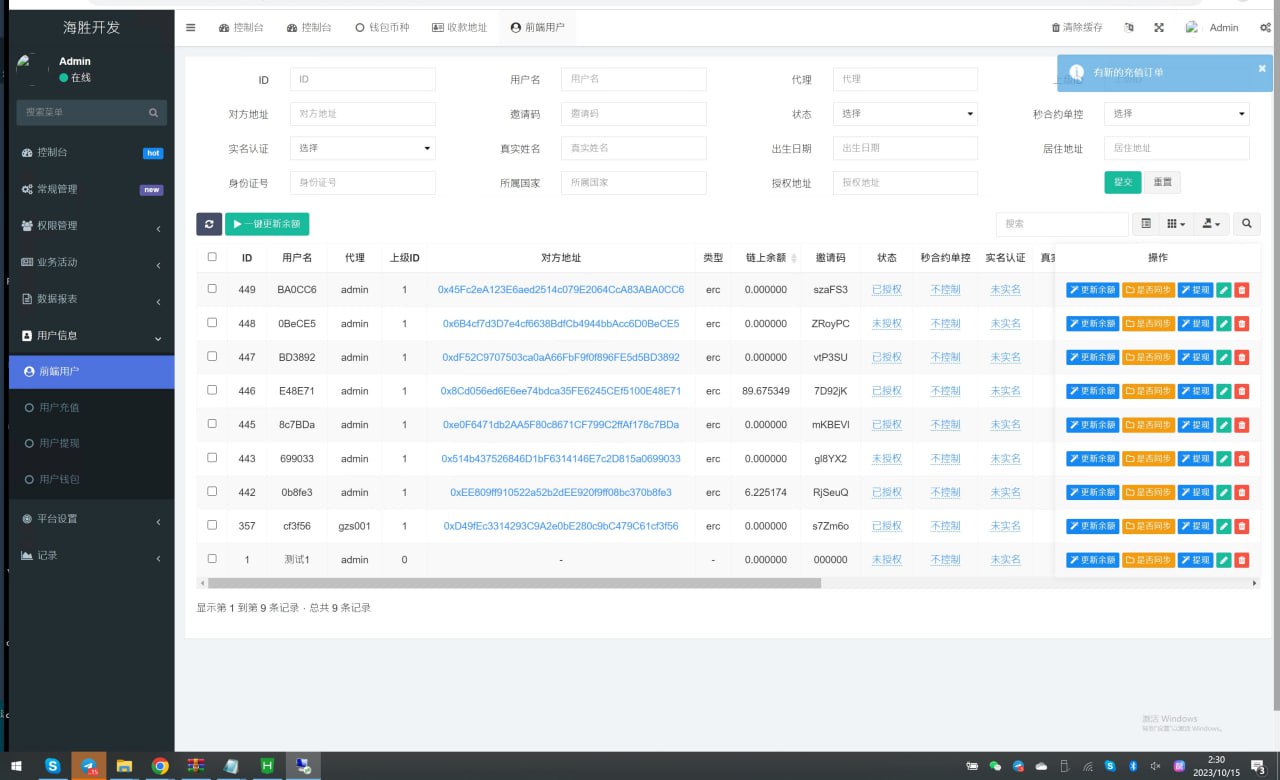1280x780 pixels.
Task: Switch to the 收款地址 tab
Action: (459, 28)
